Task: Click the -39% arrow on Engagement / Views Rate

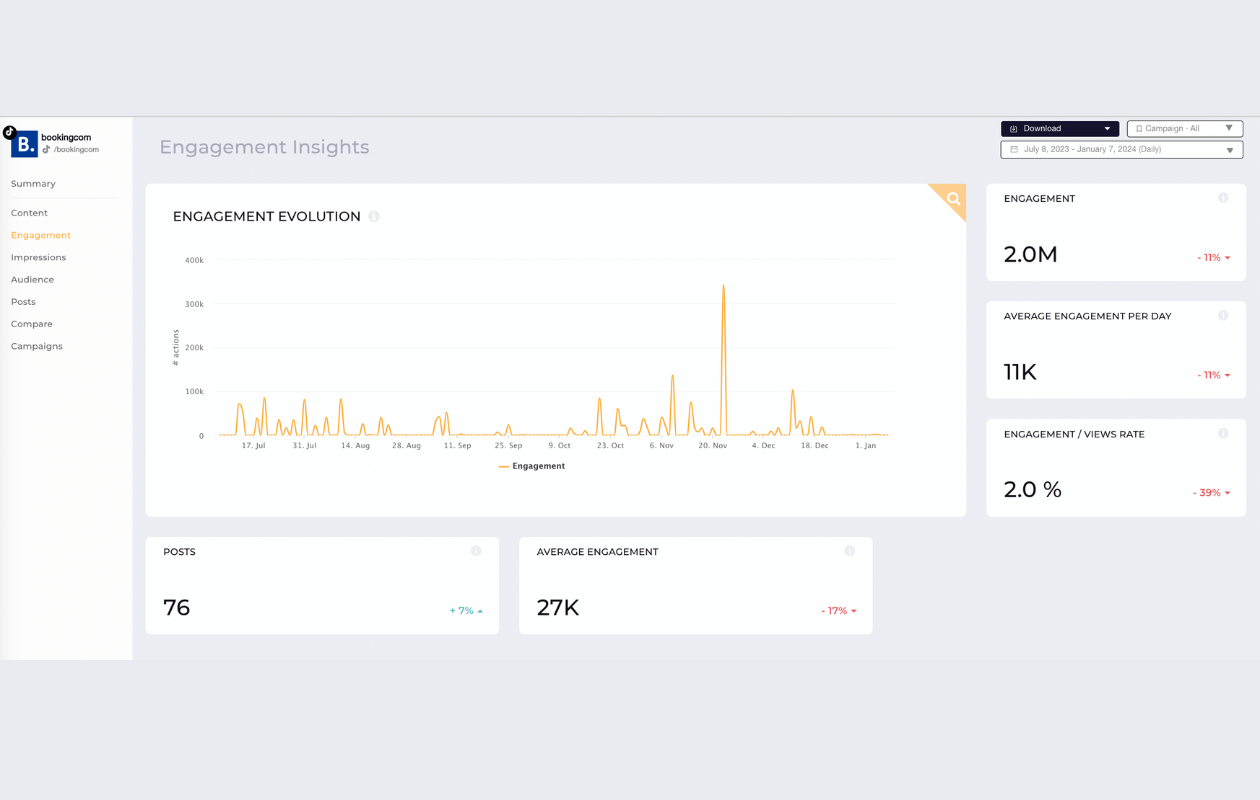Action: 1227,493
